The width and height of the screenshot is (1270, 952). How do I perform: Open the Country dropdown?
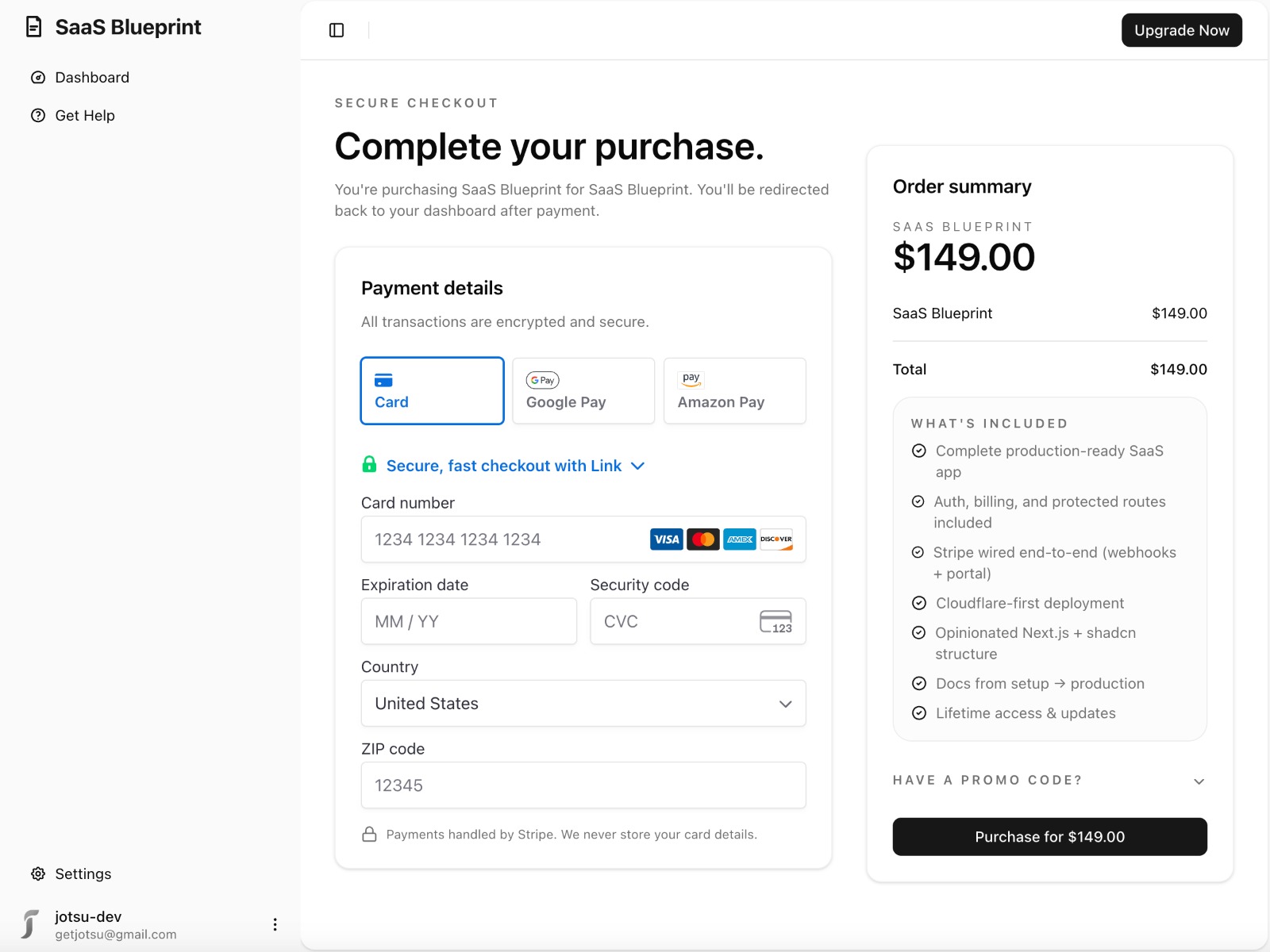pyautogui.click(x=583, y=703)
